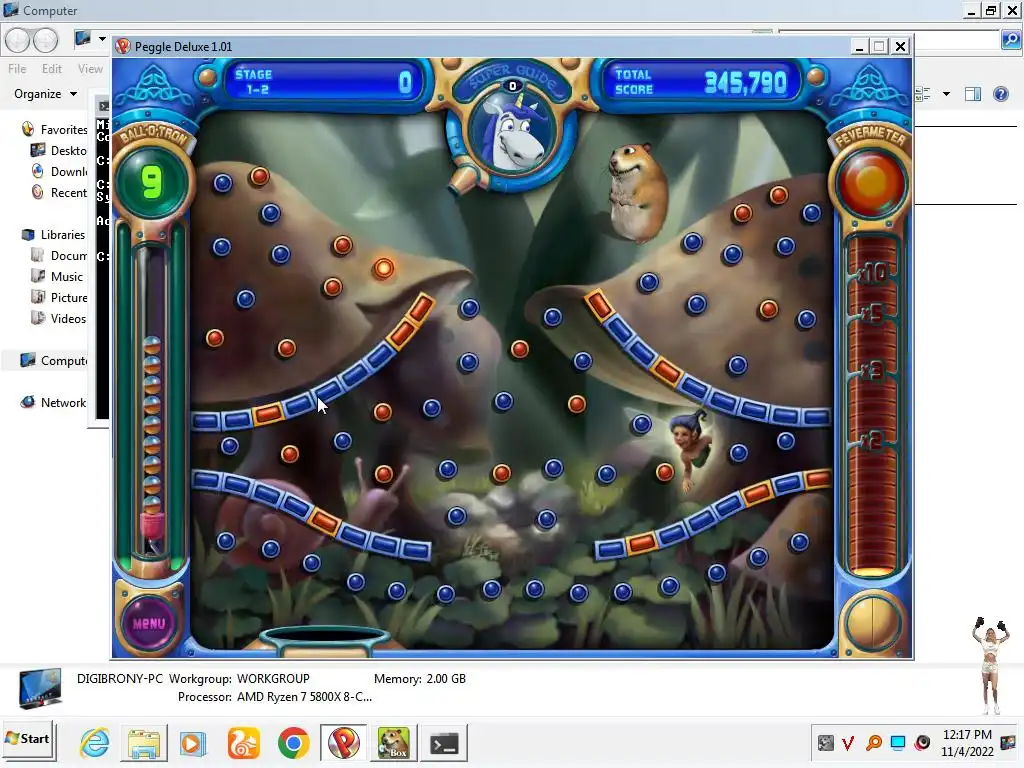Click the Super Guide counter badge

coord(513,86)
